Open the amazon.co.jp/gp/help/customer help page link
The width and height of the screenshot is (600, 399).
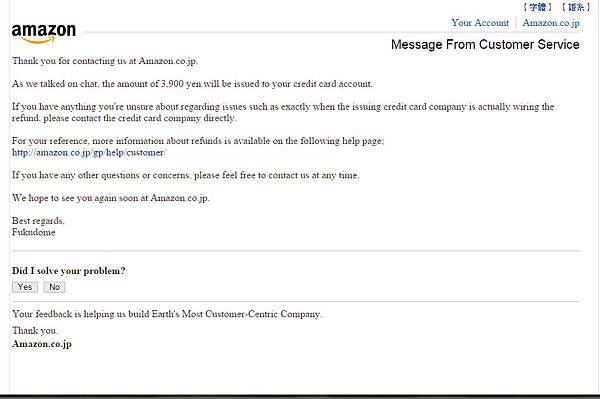88,153
